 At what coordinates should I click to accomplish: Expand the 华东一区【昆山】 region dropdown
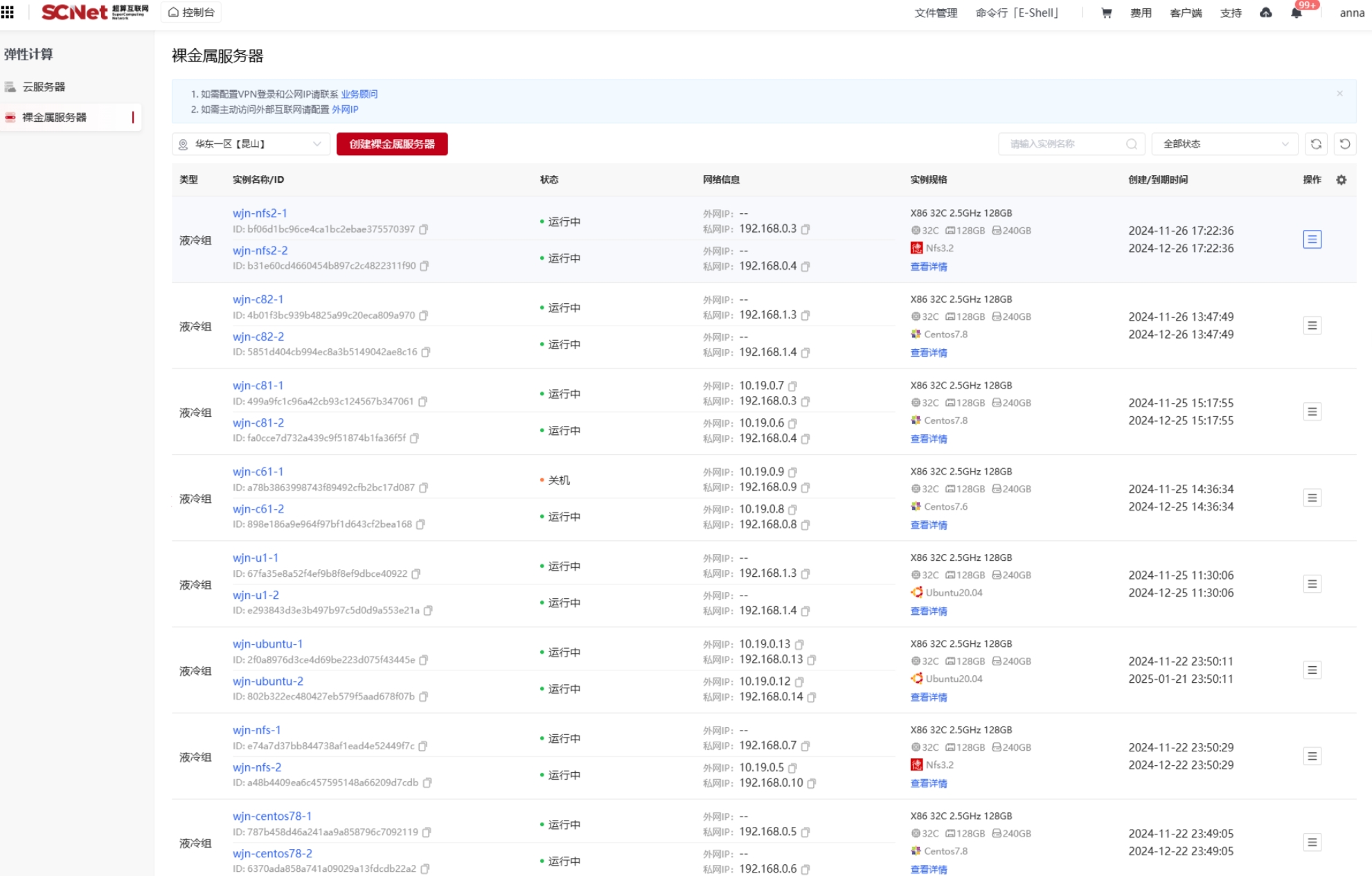(251, 144)
